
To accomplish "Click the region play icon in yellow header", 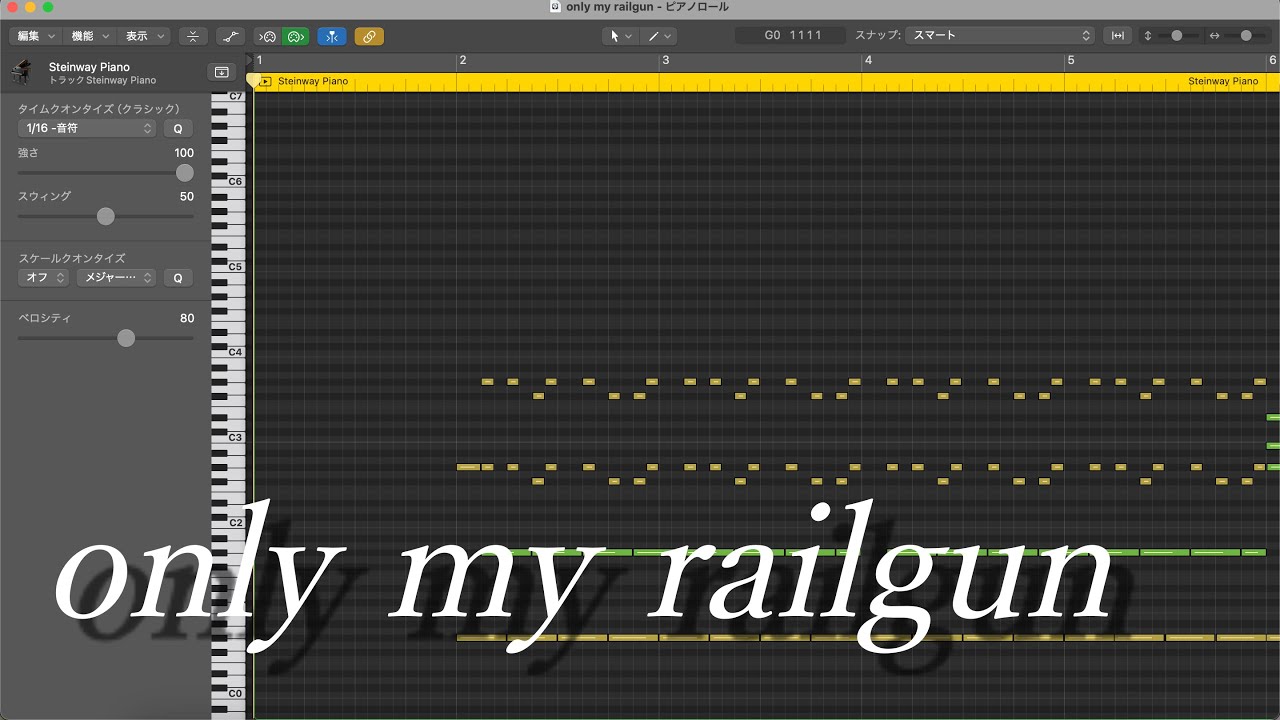I will coord(265,82).
